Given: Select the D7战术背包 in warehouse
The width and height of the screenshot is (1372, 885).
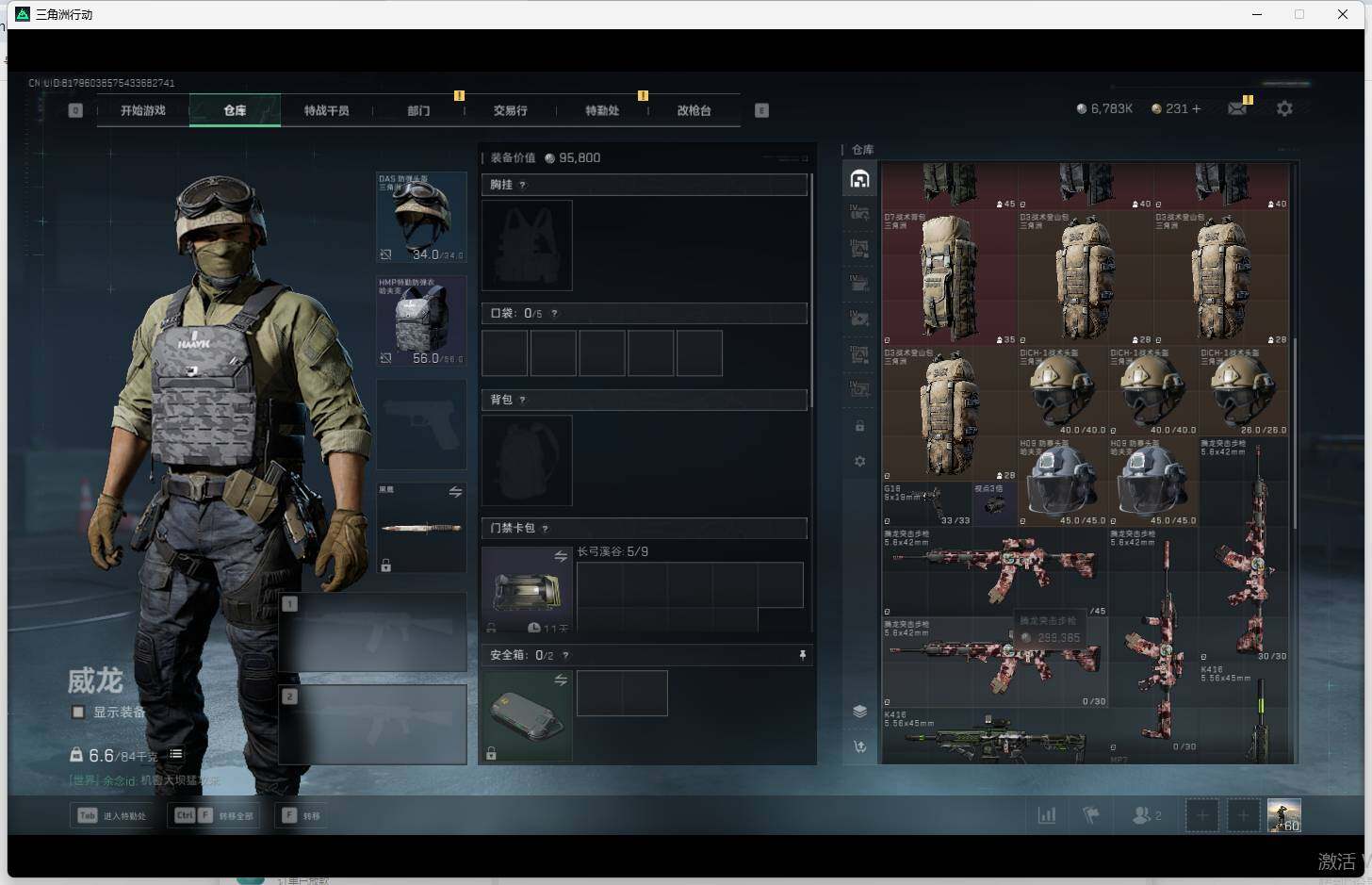Looking at the screenshot, I should click(x=950, y=277).
